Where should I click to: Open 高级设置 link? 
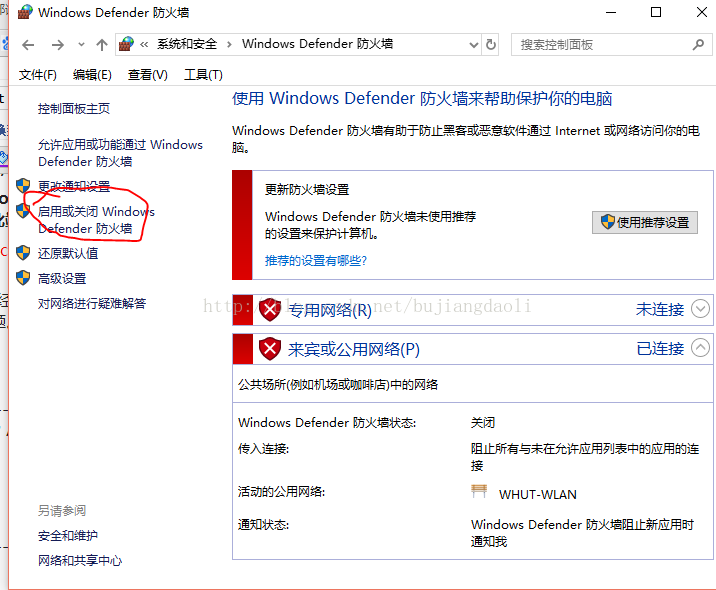coord(62,279)
